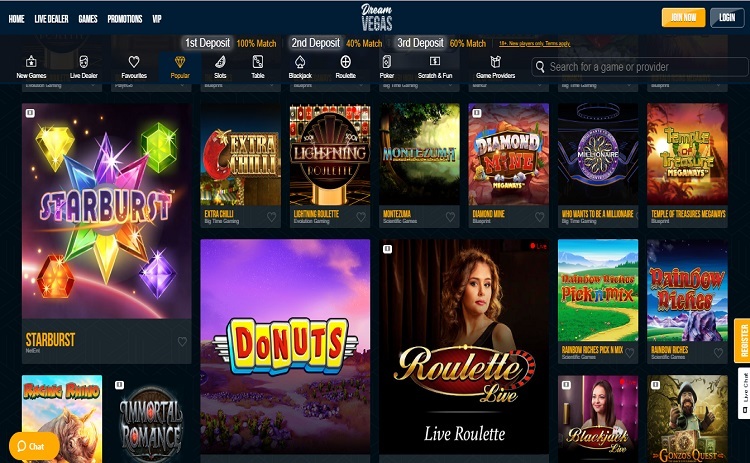Image resolution: width=750 pixels, height=463 pixels.
Task: Toggle favourite heart on Extra Chilli
Action: pos(271,217)
